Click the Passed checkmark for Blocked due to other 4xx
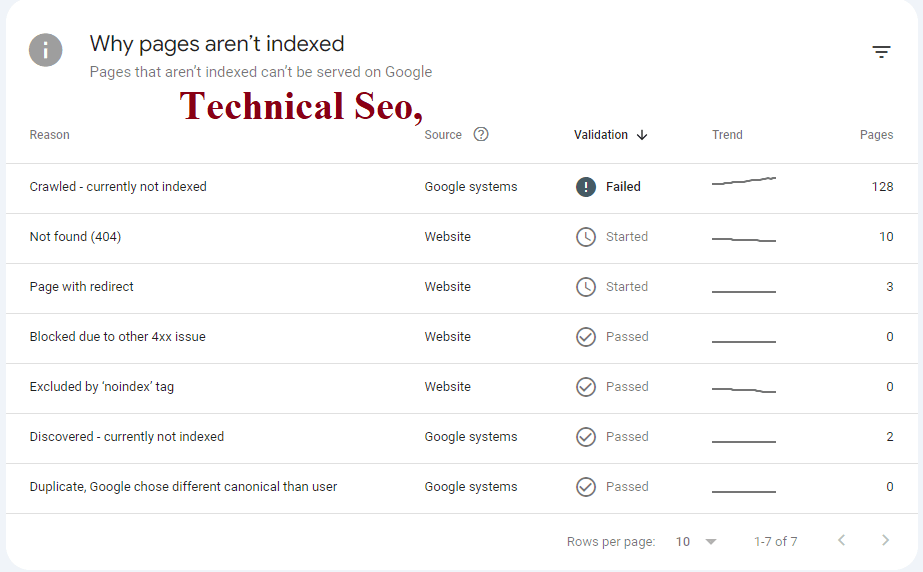923x572 pixels. click(x=586, y=337)
